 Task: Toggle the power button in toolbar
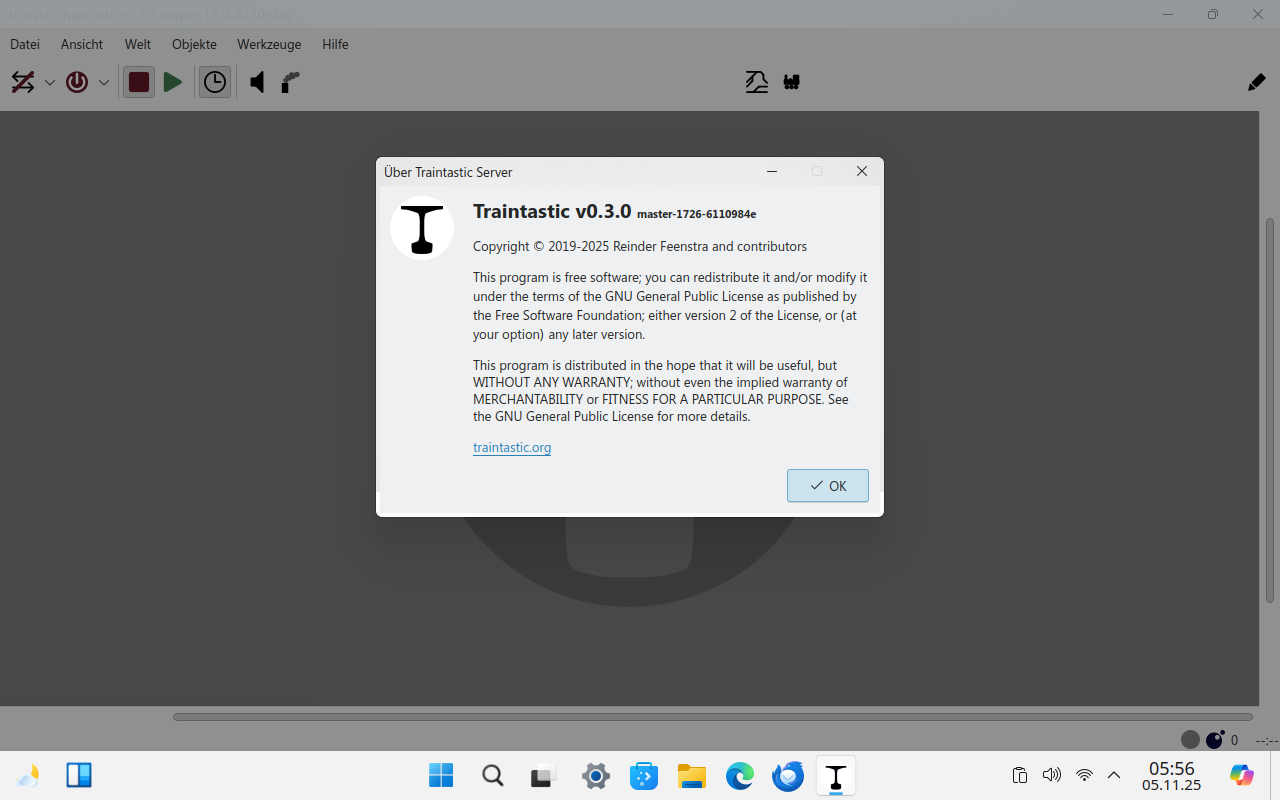pyautogui.click(x=77, y=82)
